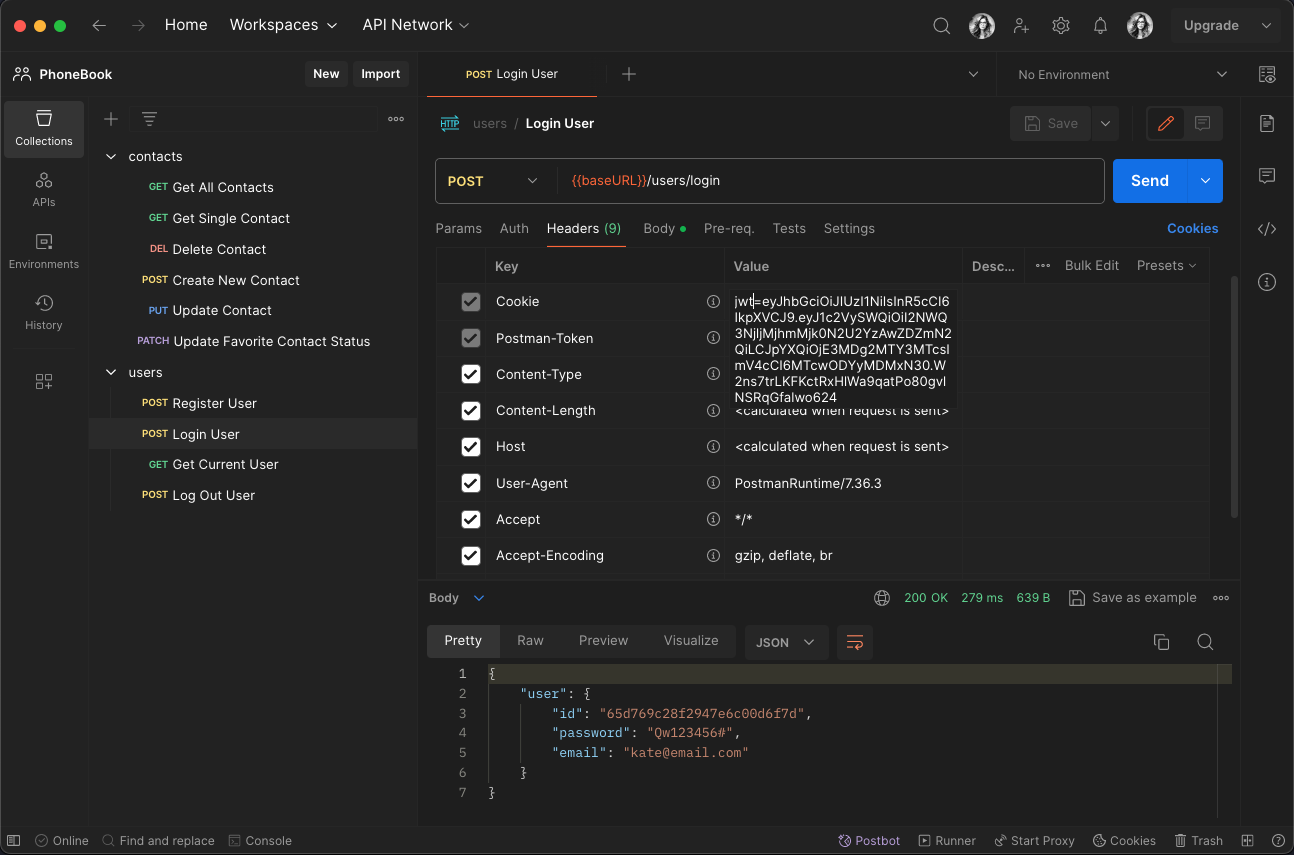
Task: Open the Environments sidebar panel
Action: click(x=44, y=251)
